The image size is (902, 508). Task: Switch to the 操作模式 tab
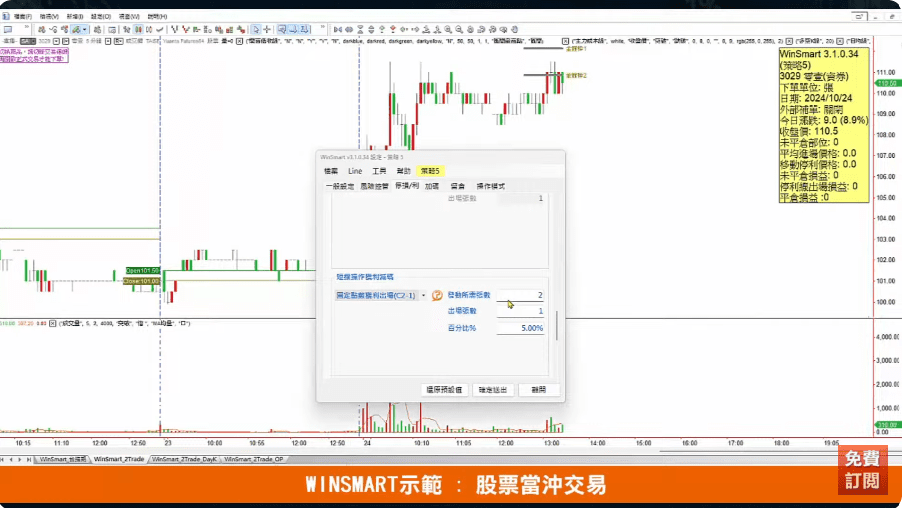click(x=491, y=186)
